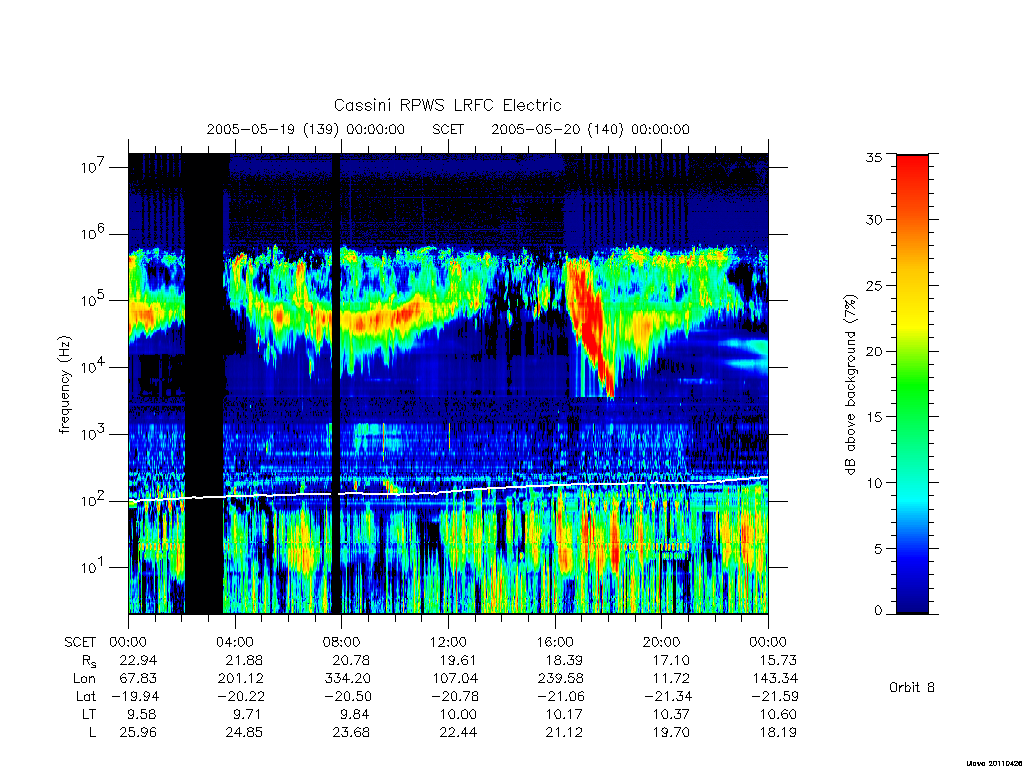Click the L value '19.70'
The image size is (1024, 768).
point(671,733)
